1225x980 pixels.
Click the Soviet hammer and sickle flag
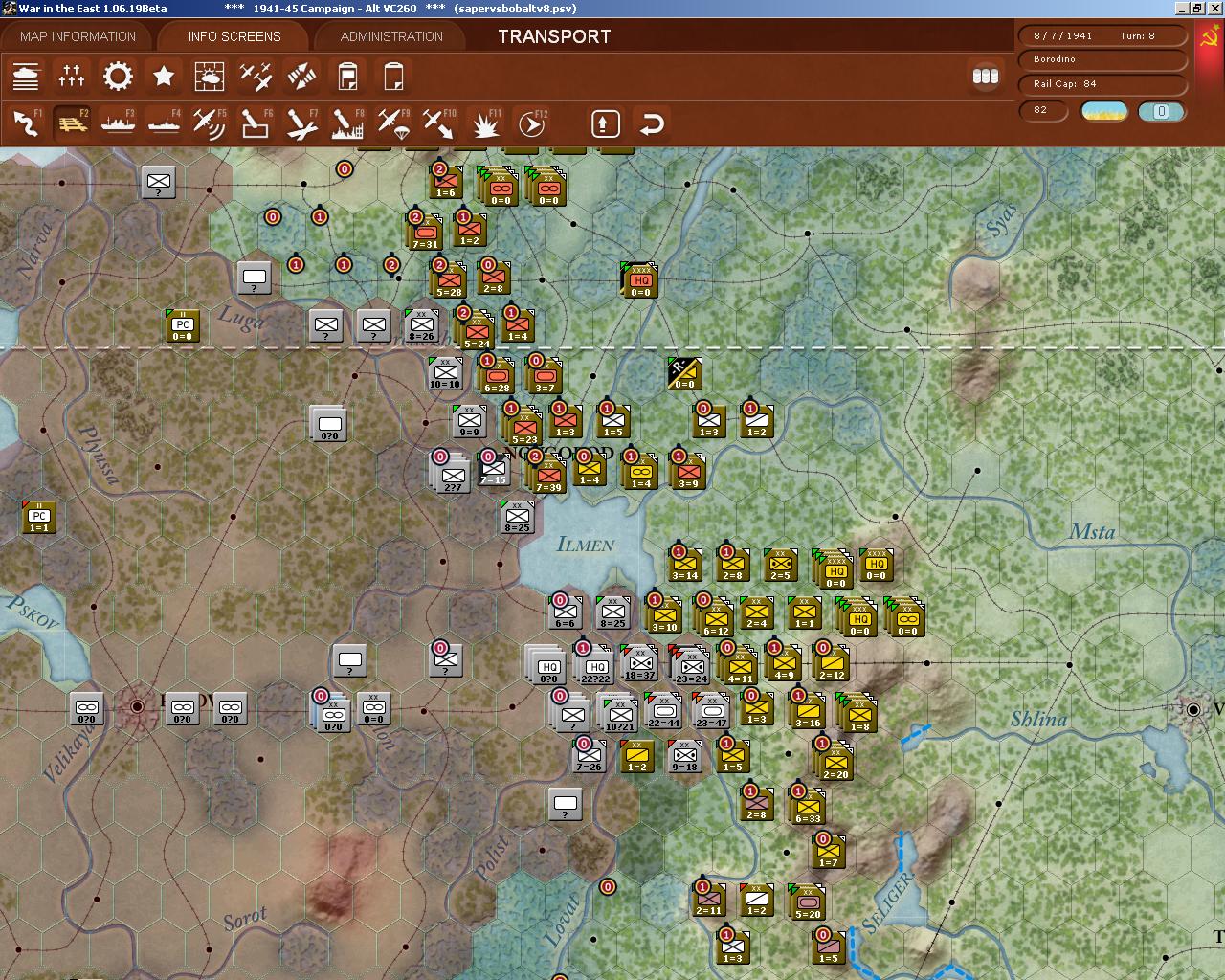coord(1211,39)
